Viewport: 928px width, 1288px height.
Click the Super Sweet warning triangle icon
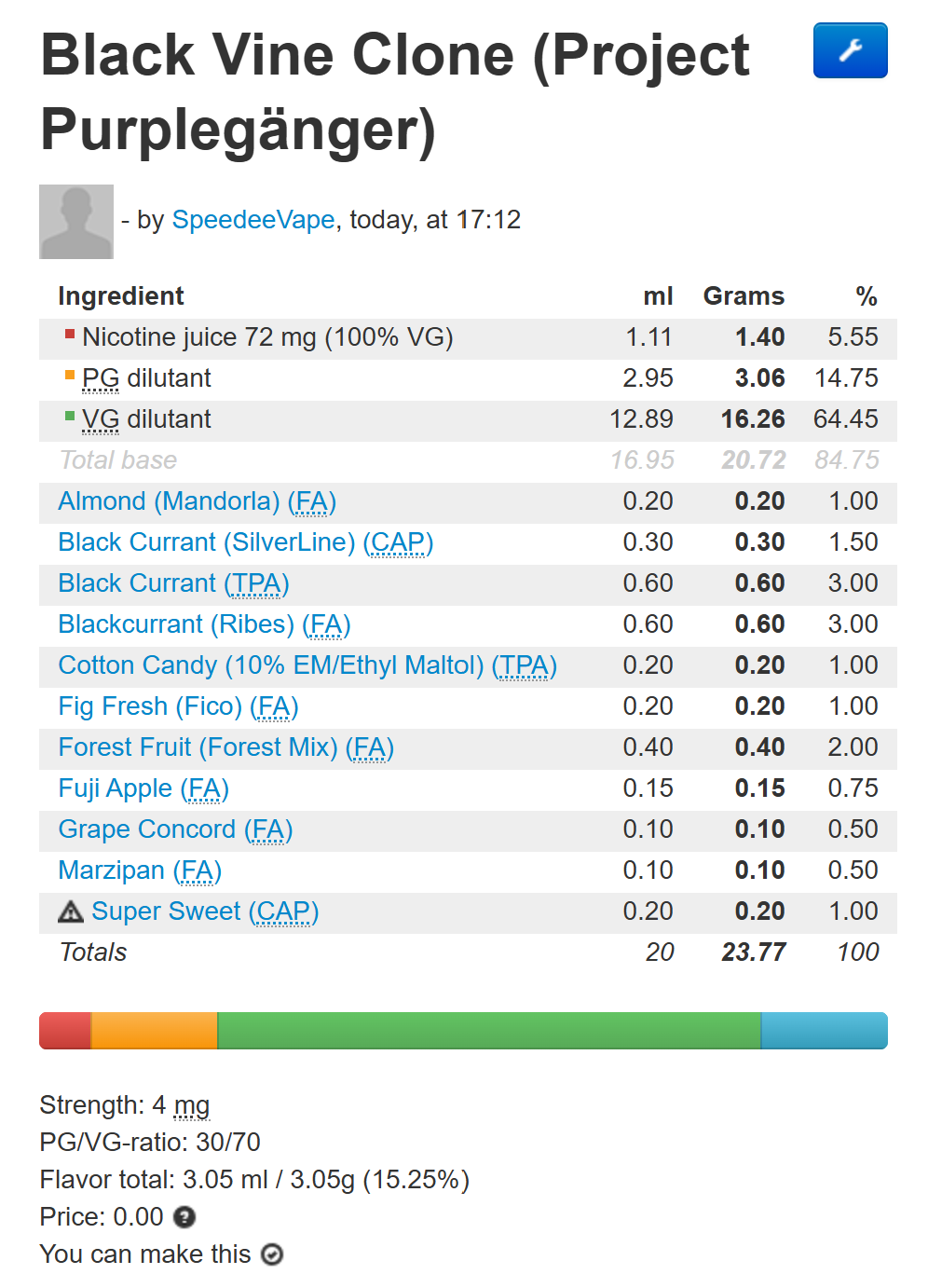(71, 911)
